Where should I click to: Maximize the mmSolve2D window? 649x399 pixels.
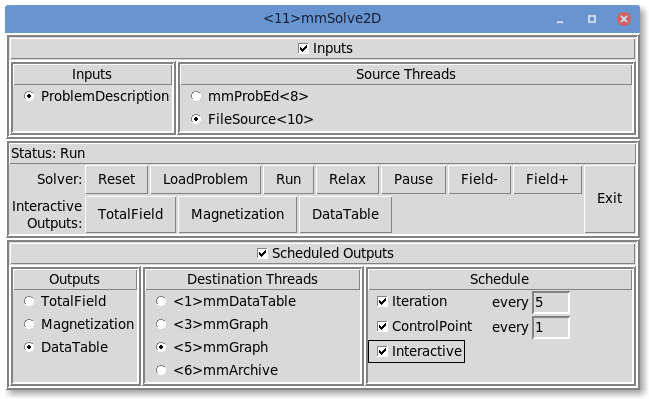(592, 19)
